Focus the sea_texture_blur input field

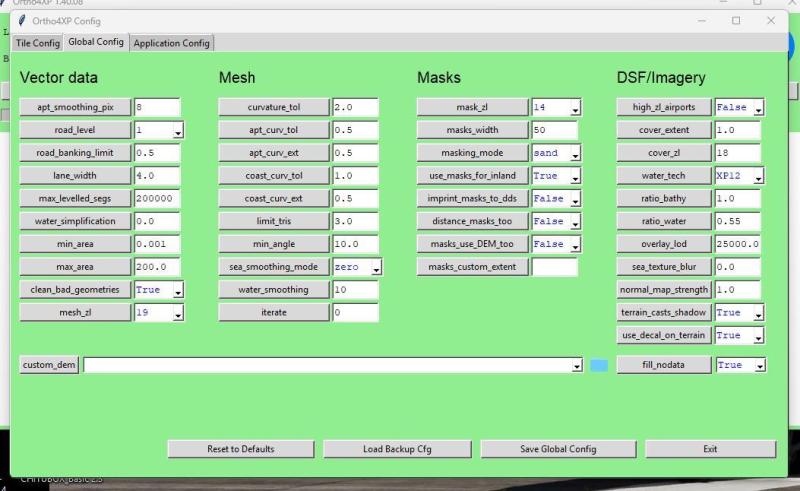click(x=737, y=266)
